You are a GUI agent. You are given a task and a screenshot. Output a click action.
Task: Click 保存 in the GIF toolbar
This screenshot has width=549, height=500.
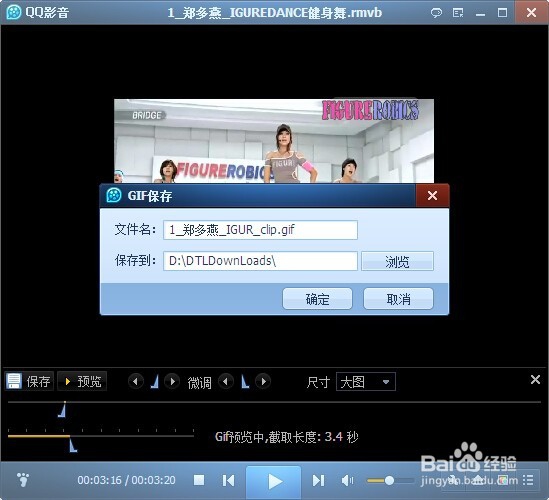point(29,381)
